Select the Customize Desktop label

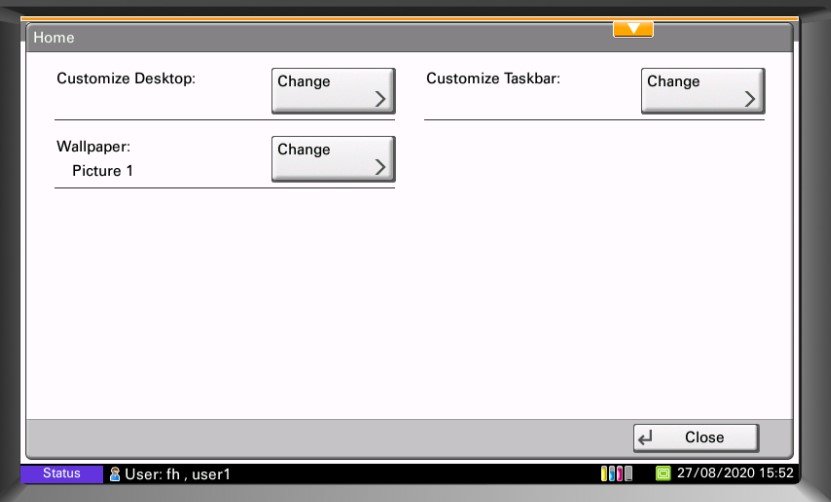click(126, 78)
